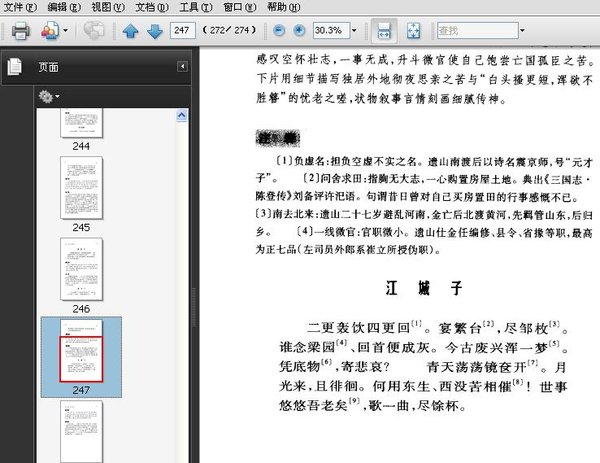Screen dimensions: 600x463
Task: Click the zoom out minus button
Action: (279, 31)
